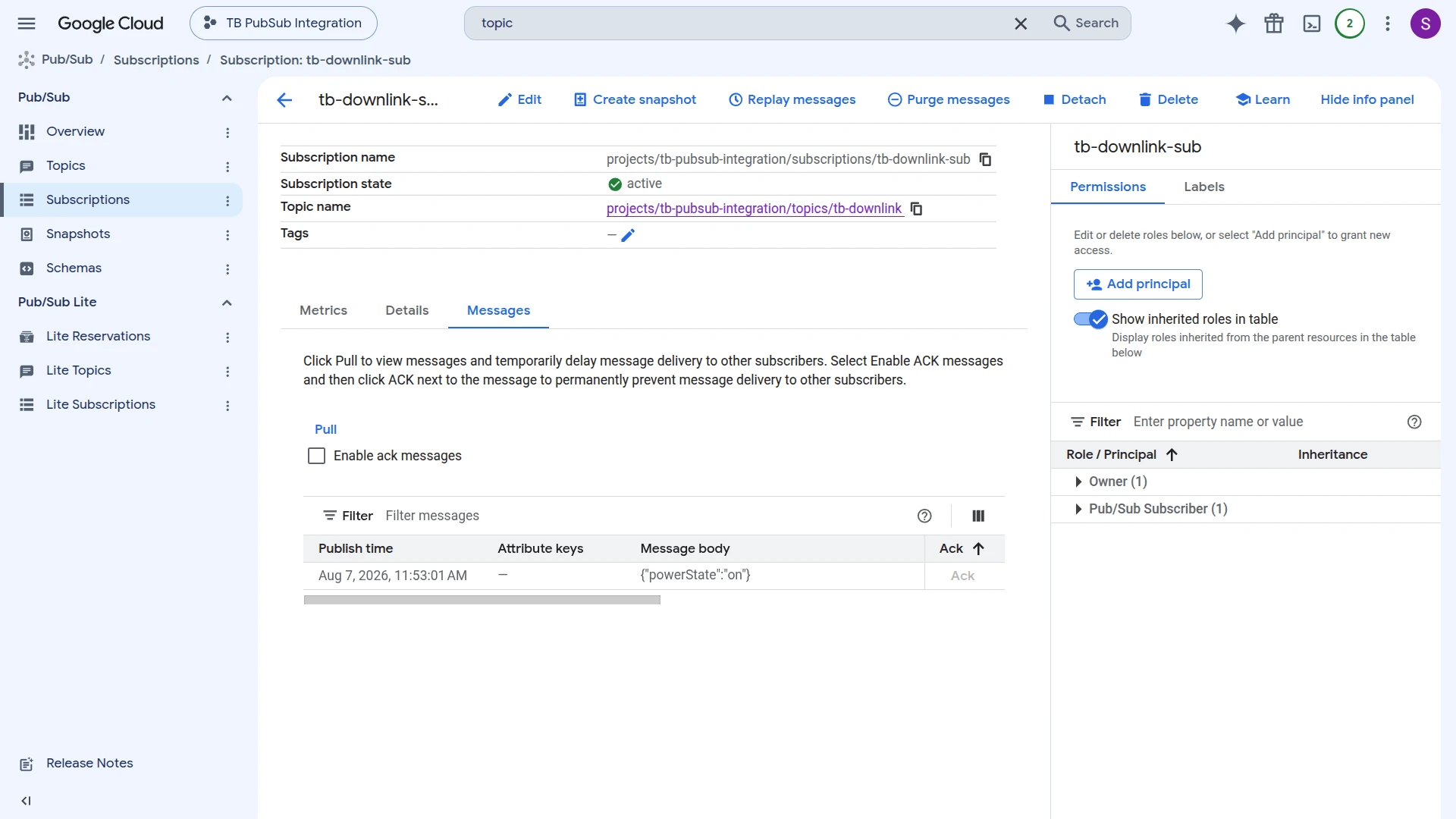Expand the Pub/Sub Subscriber role row
The height and width of the screenshot is (819, 1456).
(1078, 509)
